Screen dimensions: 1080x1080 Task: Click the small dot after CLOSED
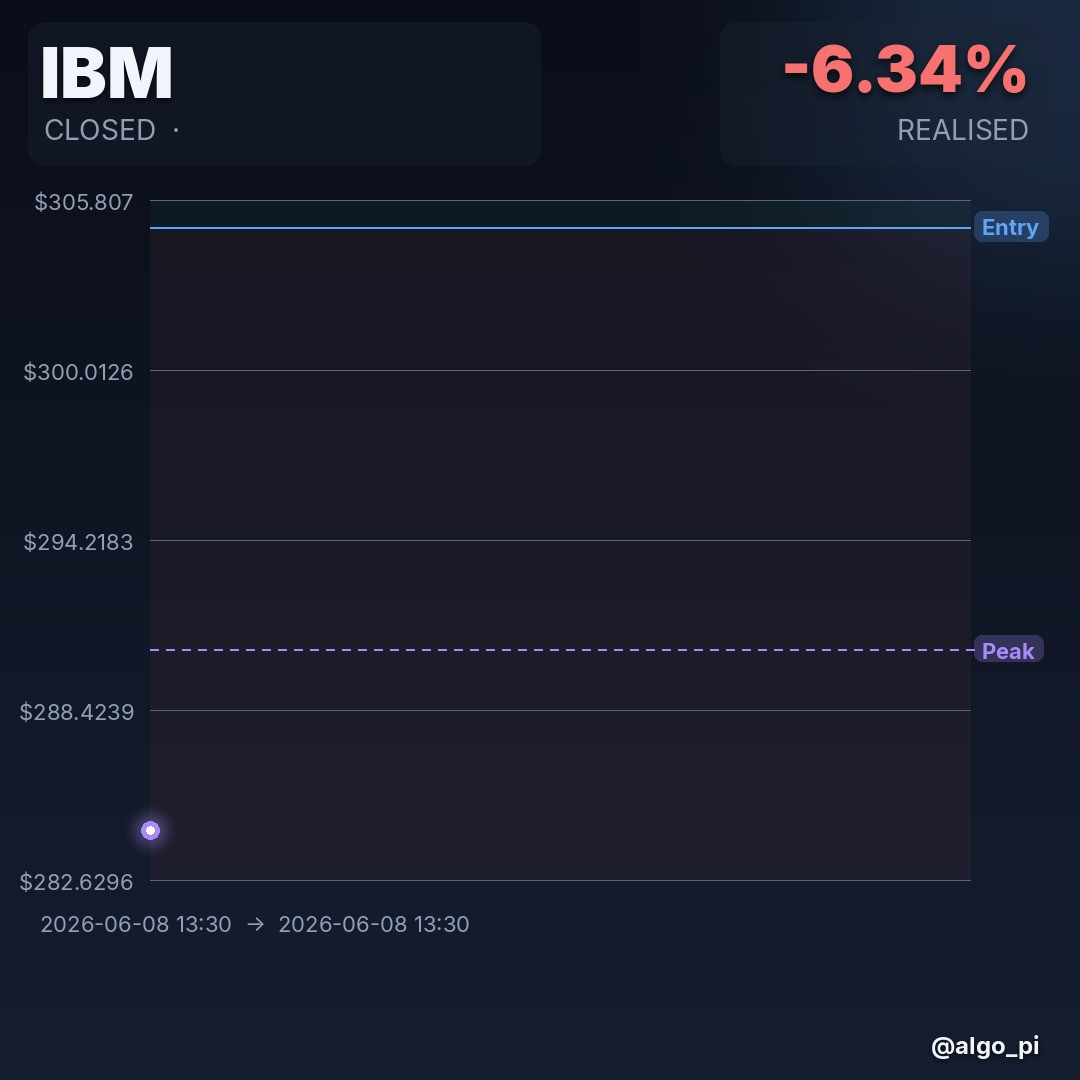tap(176, 129)
